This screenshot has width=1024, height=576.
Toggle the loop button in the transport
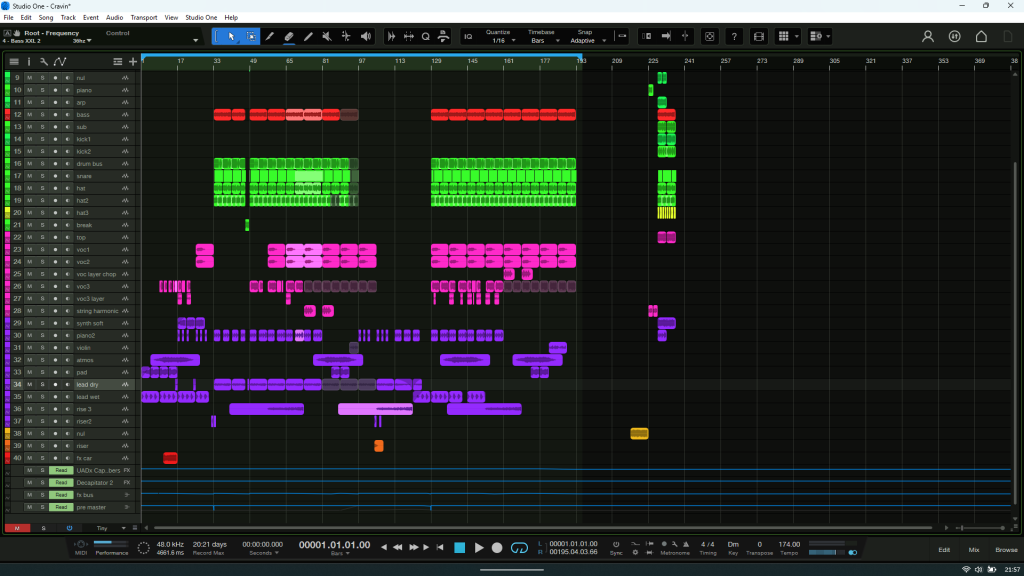pos(519,548)
